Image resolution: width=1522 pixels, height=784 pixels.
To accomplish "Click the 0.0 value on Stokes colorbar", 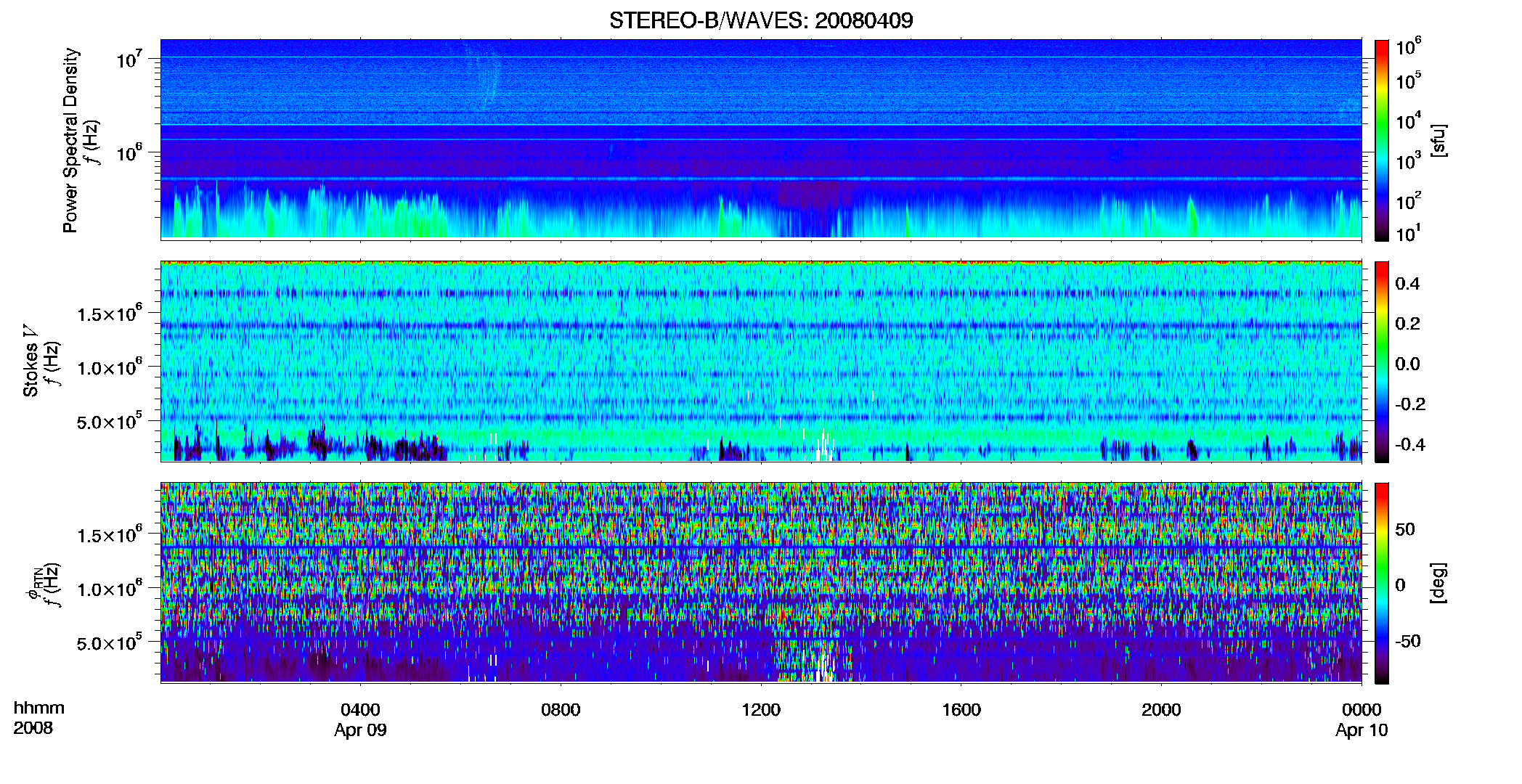I will point(1407,364).
